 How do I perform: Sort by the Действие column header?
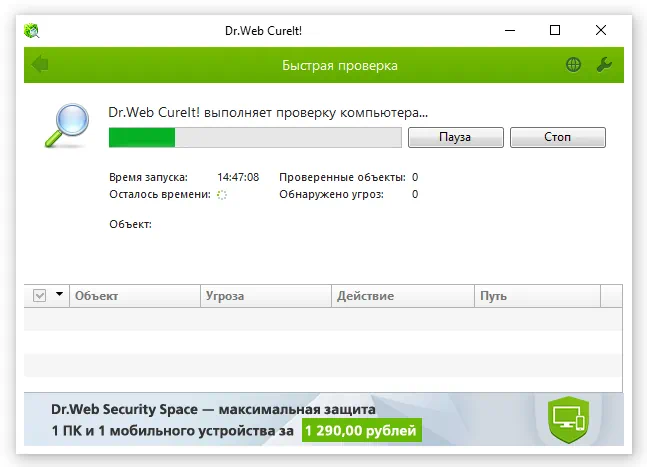point(403,296)
